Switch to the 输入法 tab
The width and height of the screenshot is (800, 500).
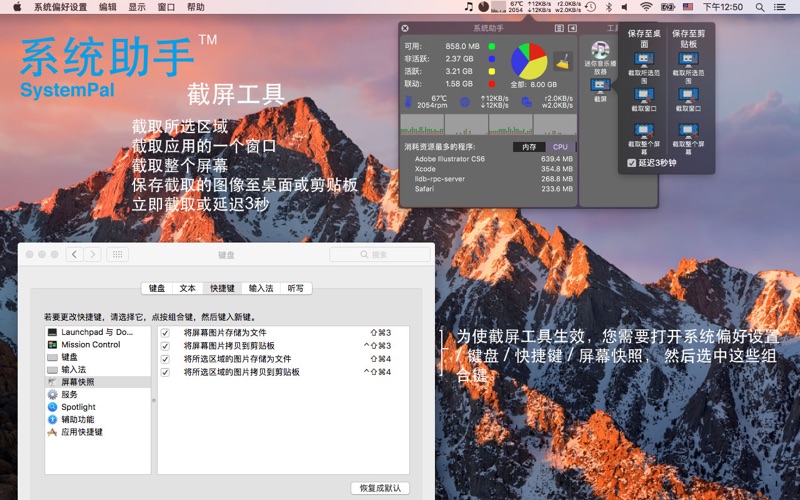260,288
